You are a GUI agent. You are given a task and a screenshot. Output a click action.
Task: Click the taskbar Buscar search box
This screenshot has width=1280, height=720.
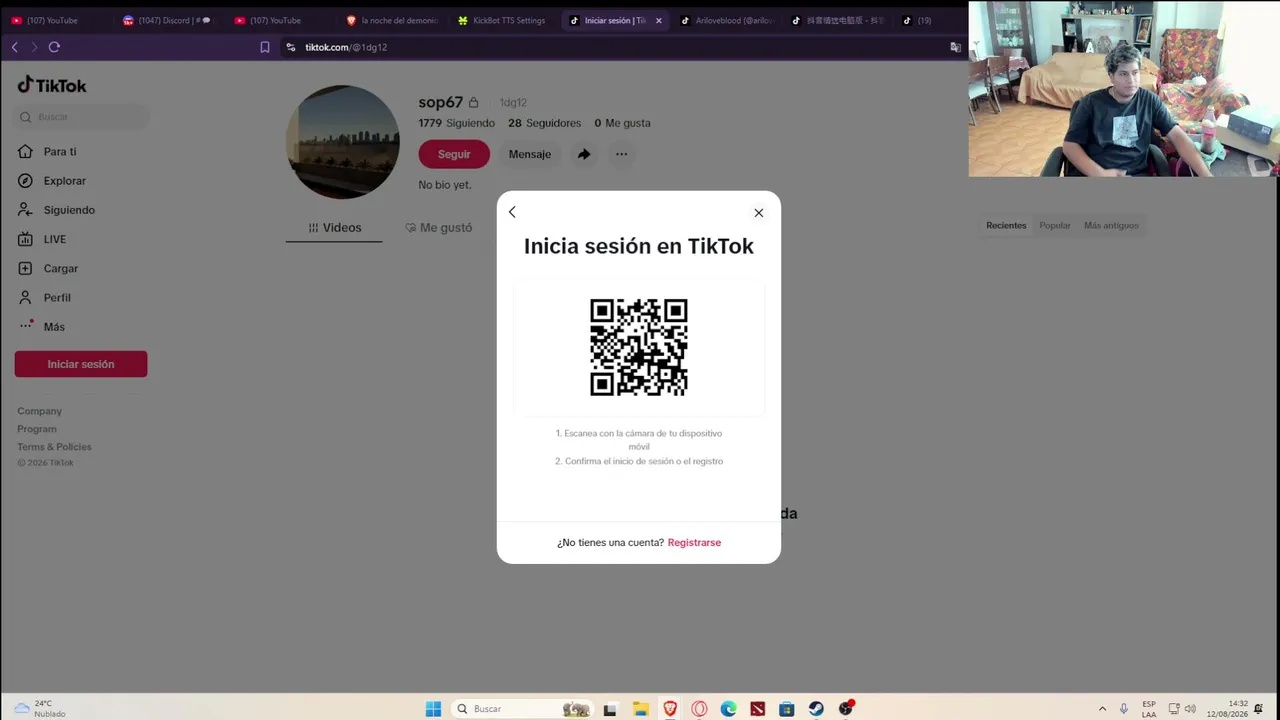[522, 709]
